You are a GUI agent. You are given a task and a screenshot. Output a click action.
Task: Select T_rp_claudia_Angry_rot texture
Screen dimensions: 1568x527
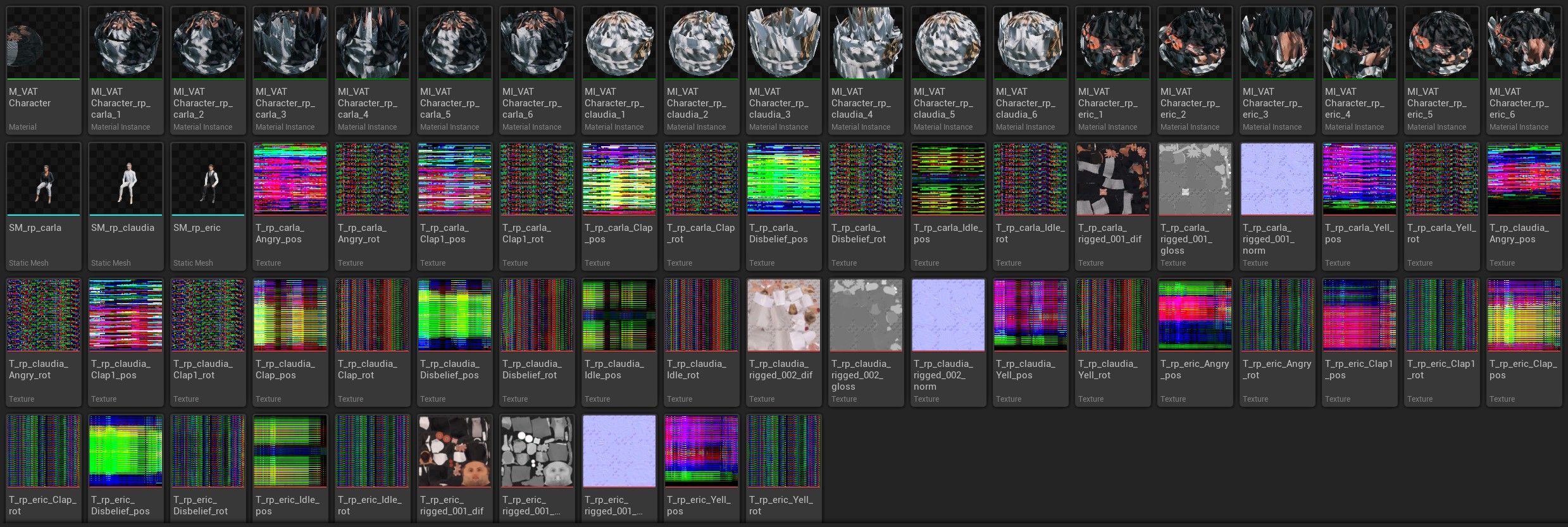44,342
